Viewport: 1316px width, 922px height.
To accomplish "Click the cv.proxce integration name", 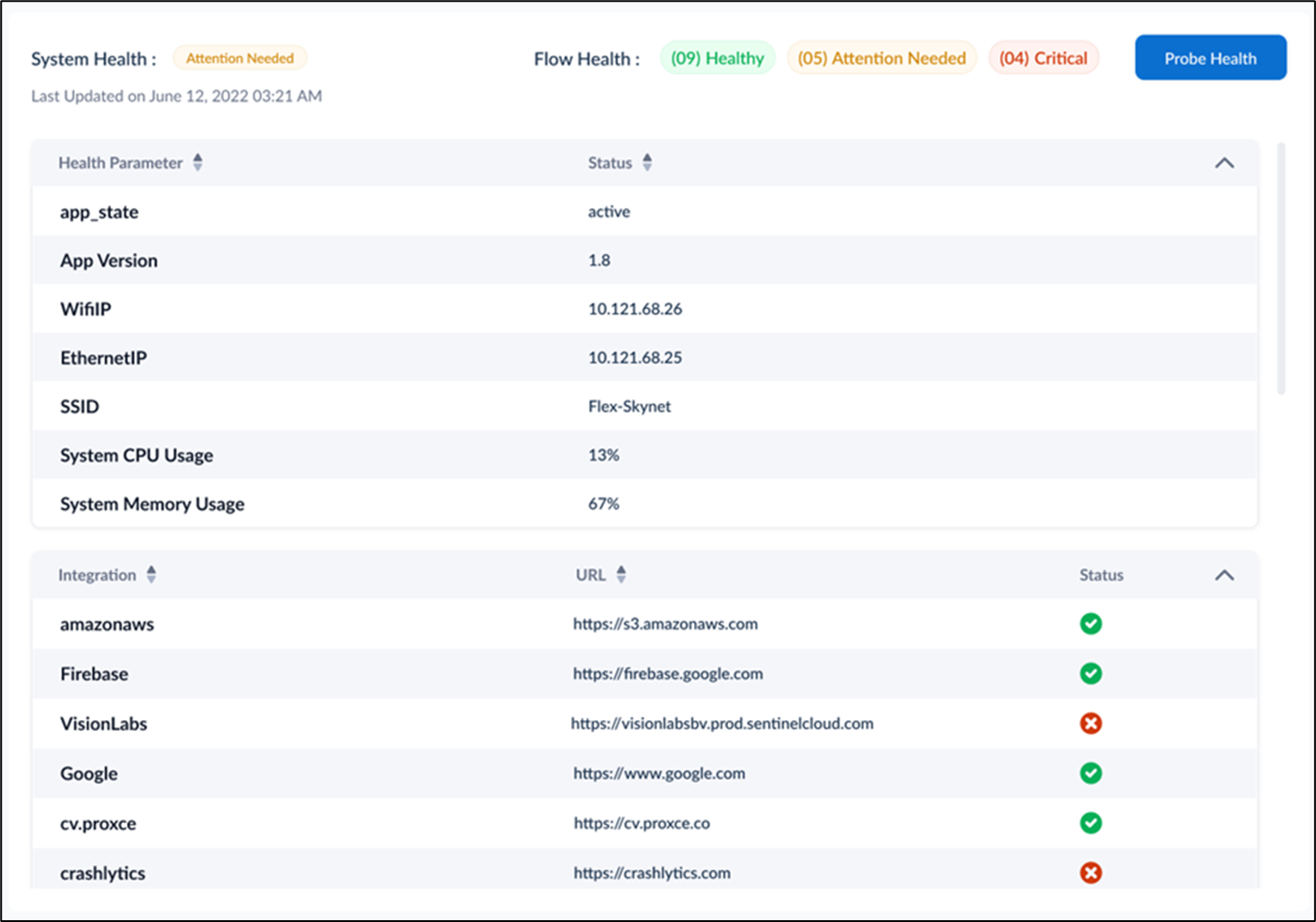I will 98,823.
